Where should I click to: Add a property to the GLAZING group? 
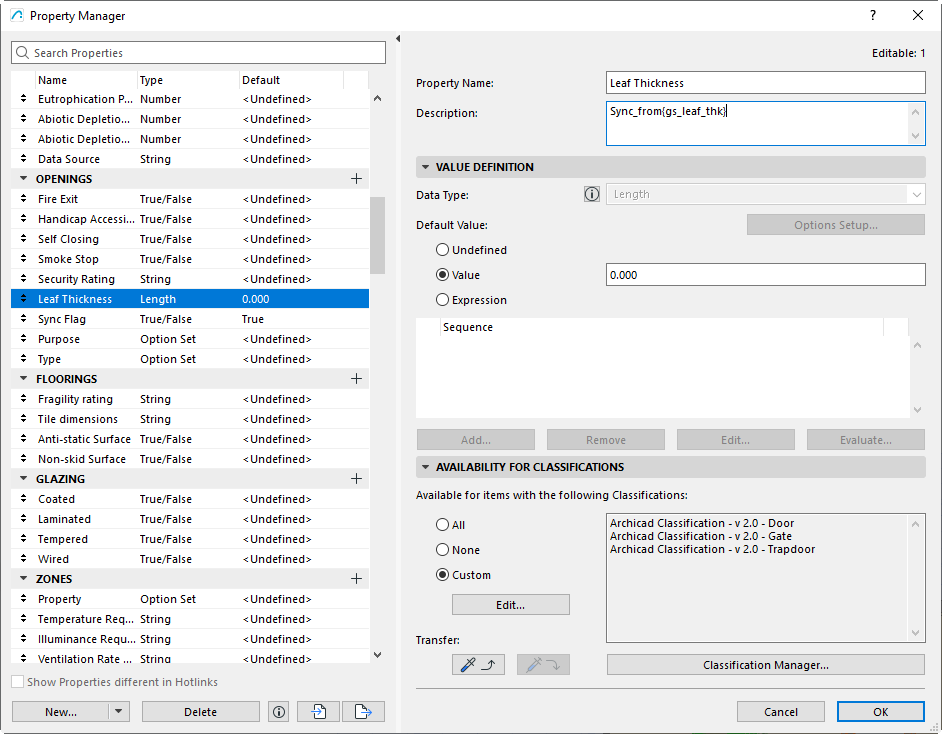click(x=356, y=479)
